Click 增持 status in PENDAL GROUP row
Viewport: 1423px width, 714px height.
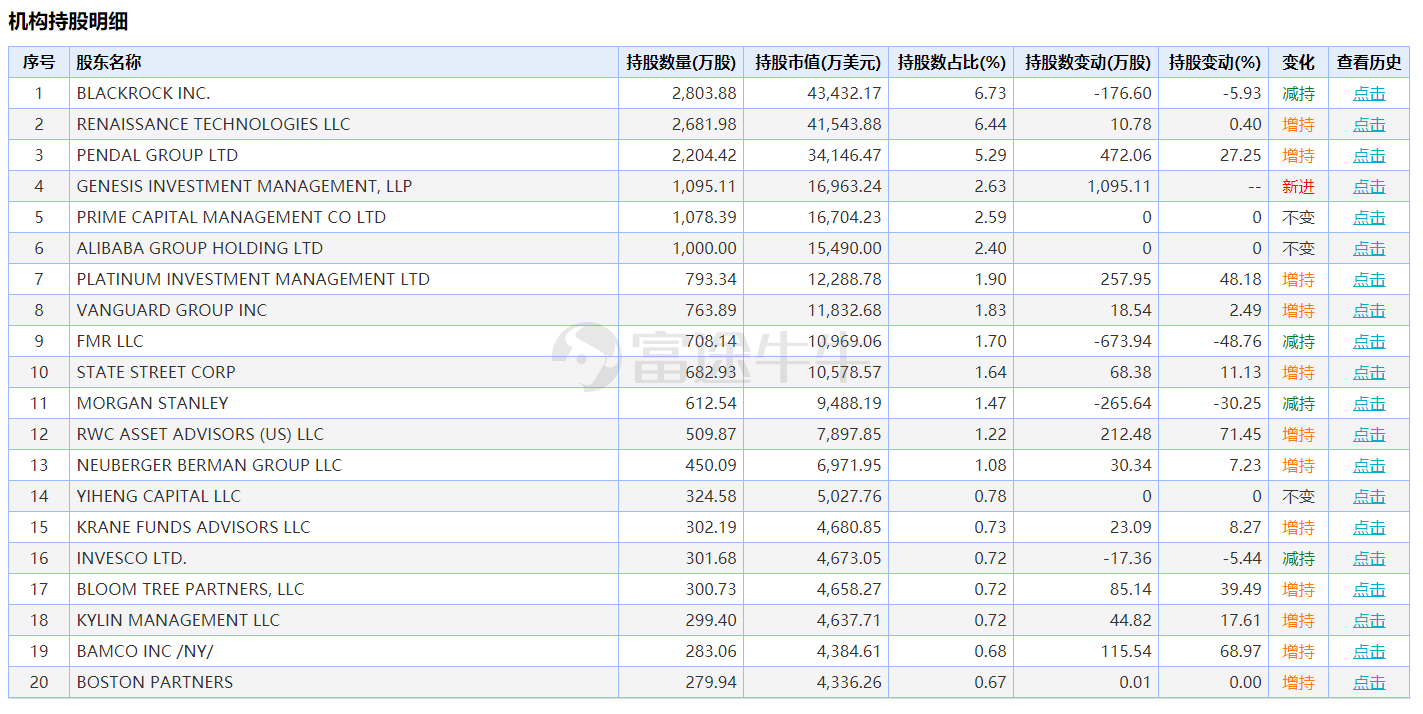coord(1299,156)
